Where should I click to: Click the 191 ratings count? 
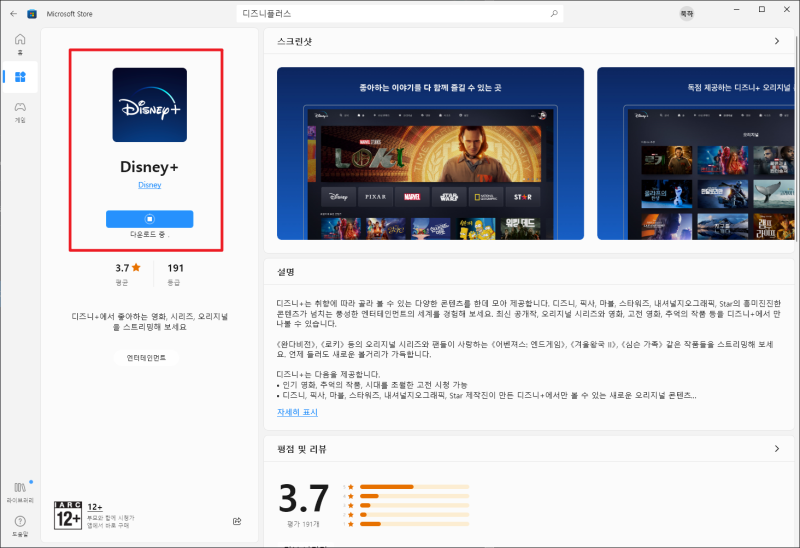pyautogui.click(x=176, y=268)
